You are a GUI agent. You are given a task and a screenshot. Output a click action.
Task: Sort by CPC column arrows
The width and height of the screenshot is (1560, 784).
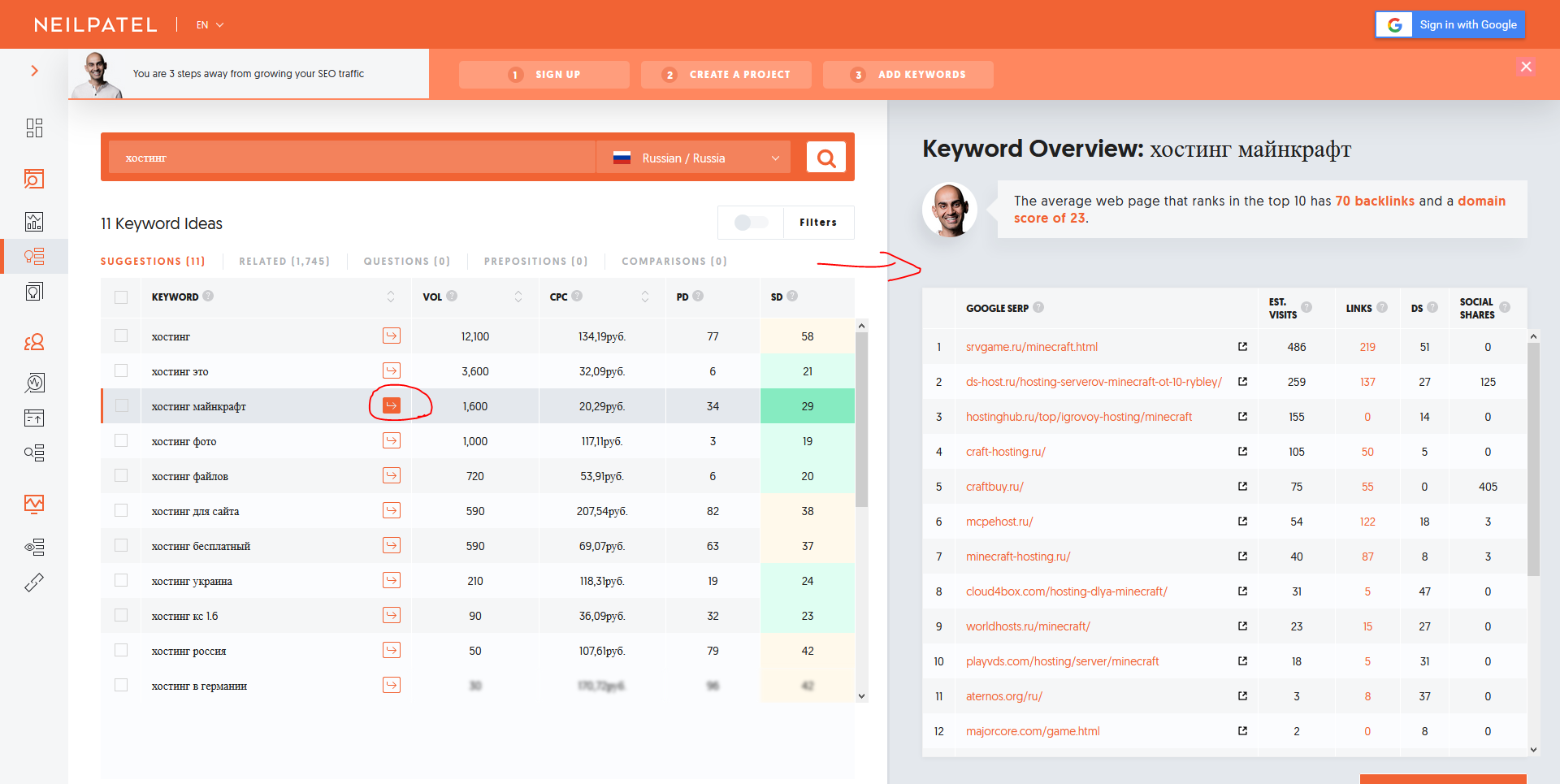645,297
